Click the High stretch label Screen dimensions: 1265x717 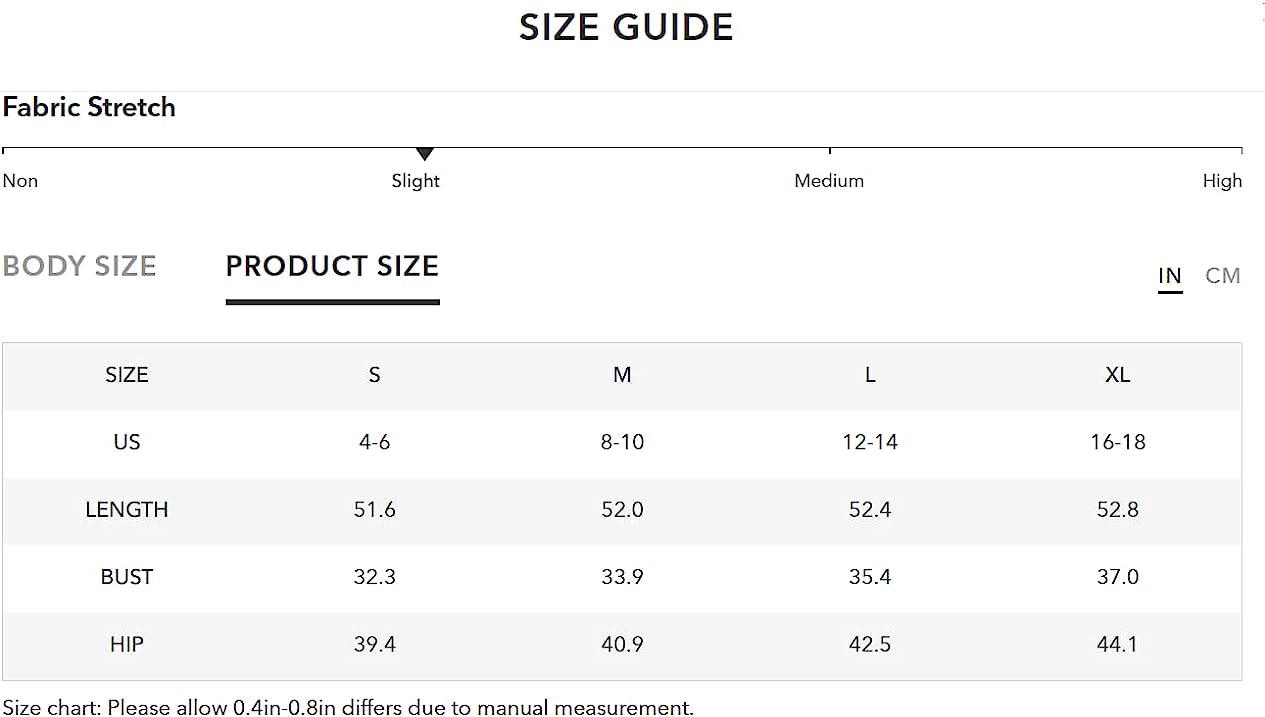1222,181
